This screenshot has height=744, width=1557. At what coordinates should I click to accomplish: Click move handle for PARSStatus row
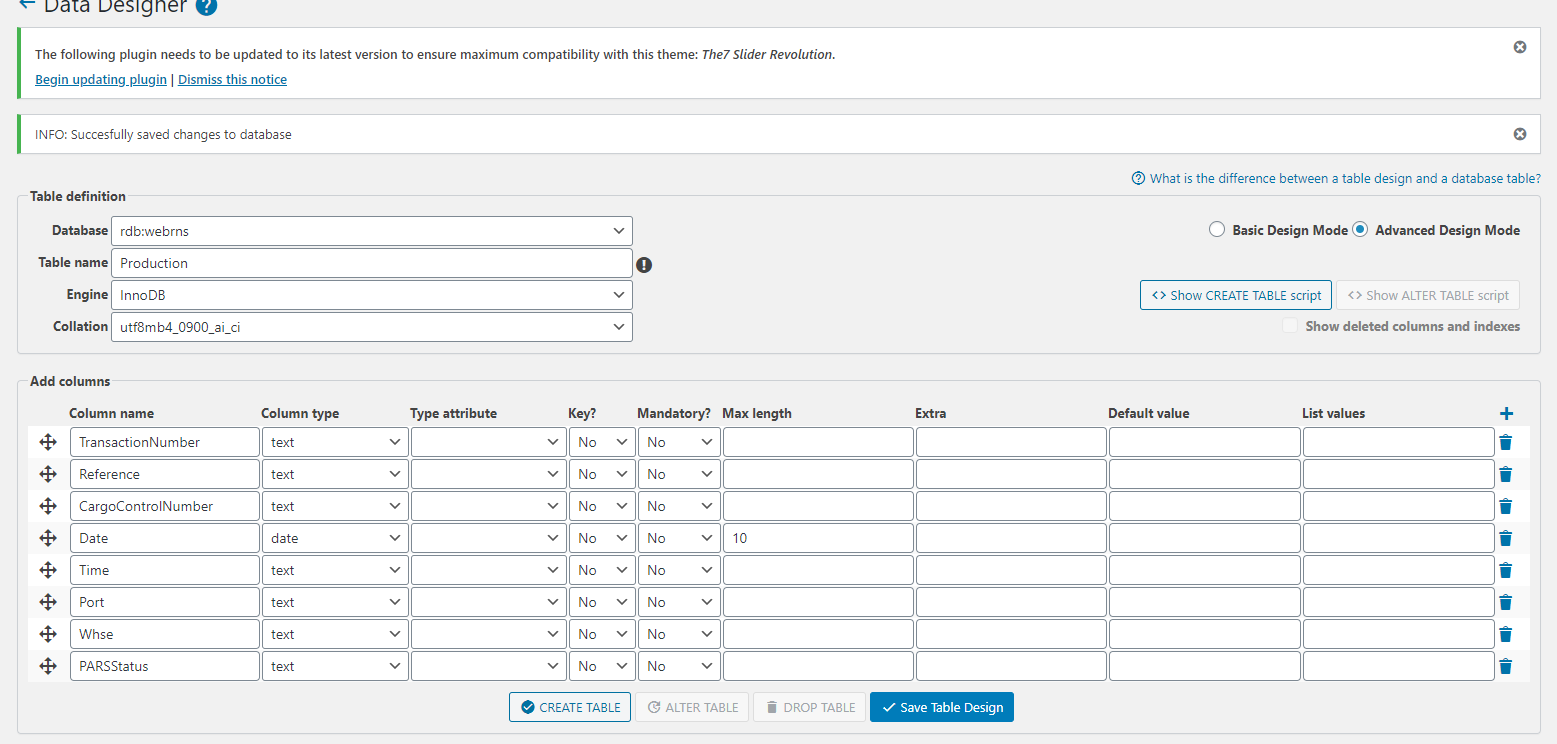(48, 666)
